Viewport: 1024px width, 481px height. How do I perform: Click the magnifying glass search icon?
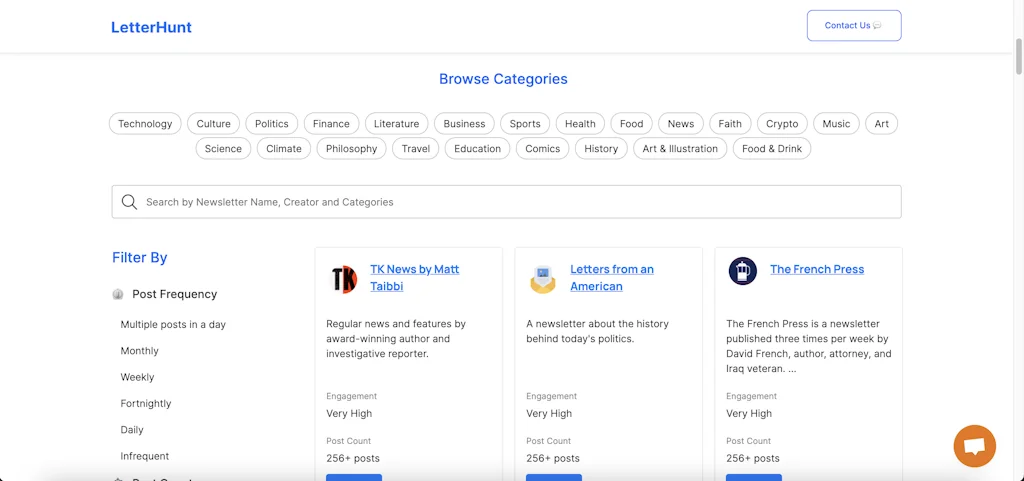(129, 202)
